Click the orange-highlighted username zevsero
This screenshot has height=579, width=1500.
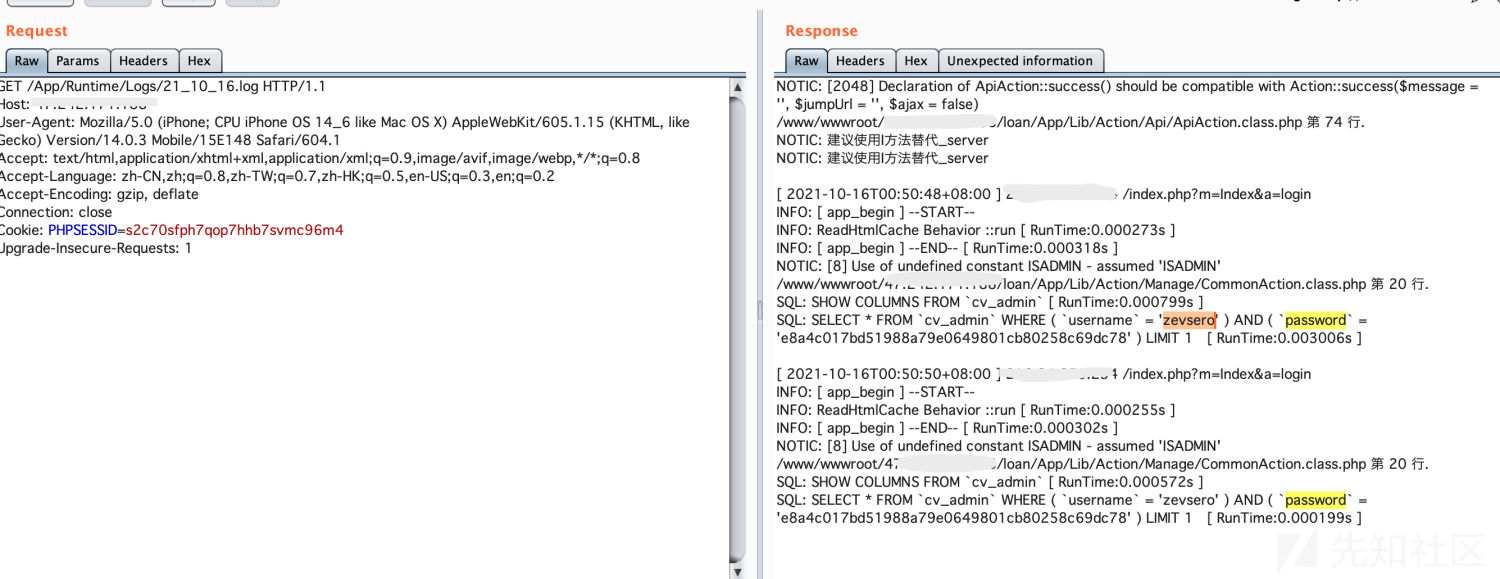[1189, 320]
